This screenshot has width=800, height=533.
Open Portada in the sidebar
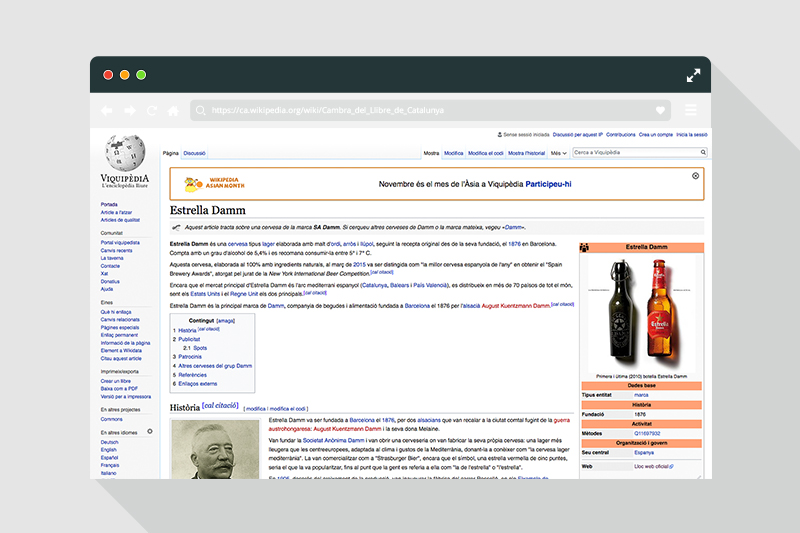(x=109, y=205)
